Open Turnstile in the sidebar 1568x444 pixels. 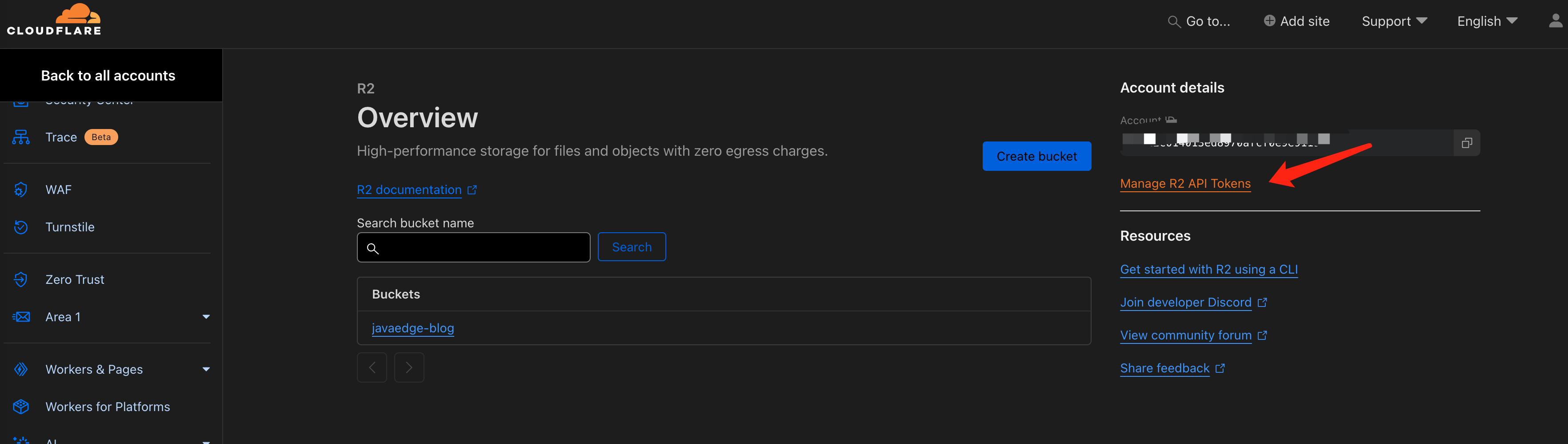(x=70, y=227)
